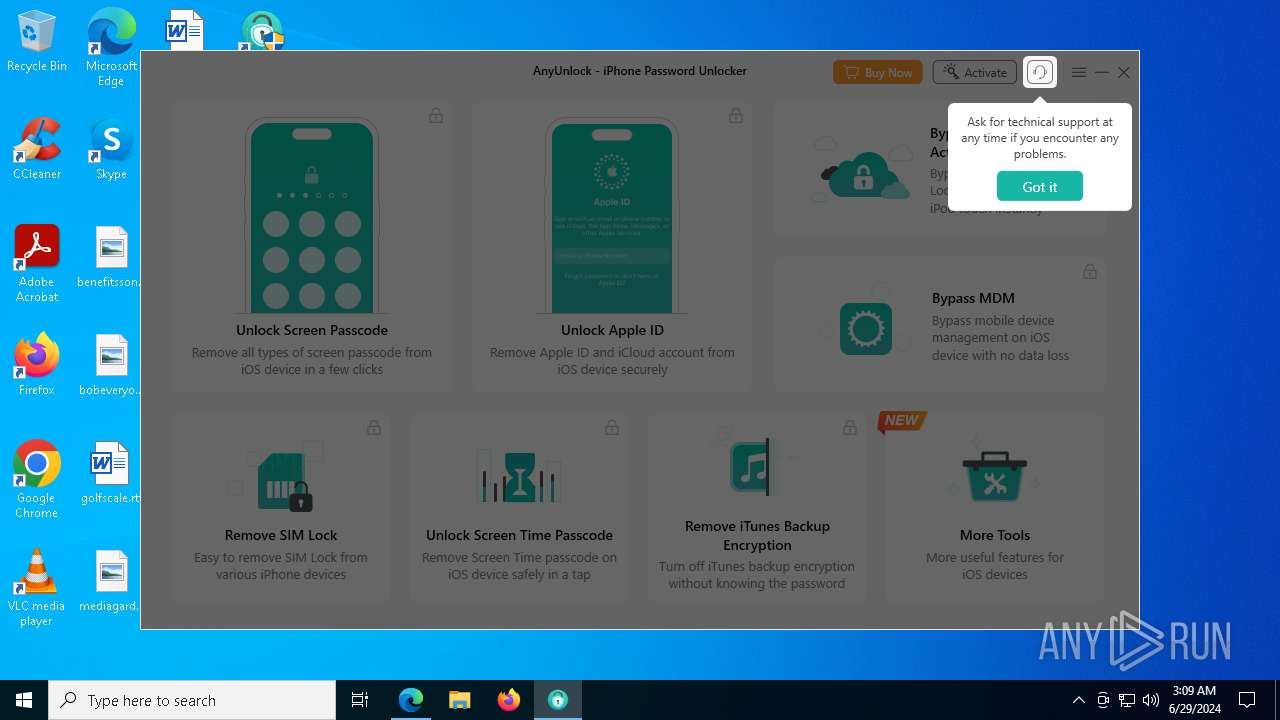Click the Unlock Apple ID title

coord(612,330)
